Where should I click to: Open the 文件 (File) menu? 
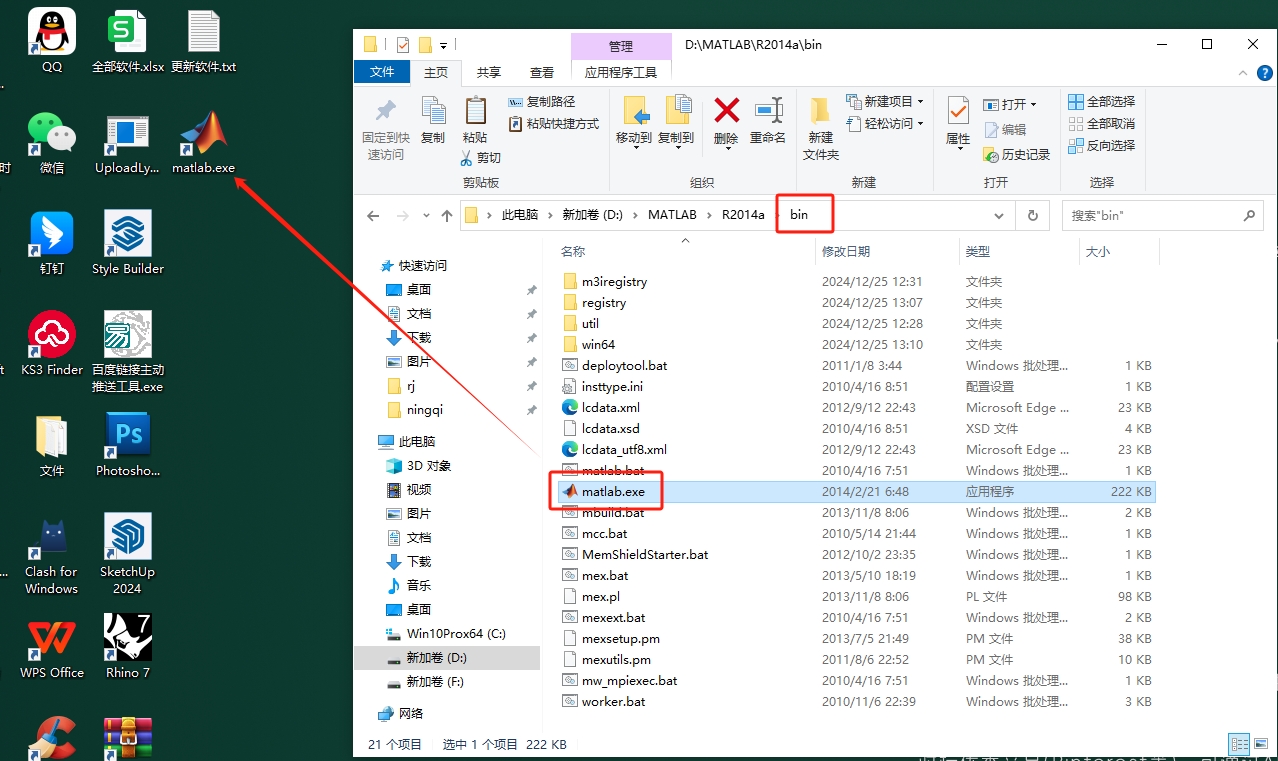381,72
